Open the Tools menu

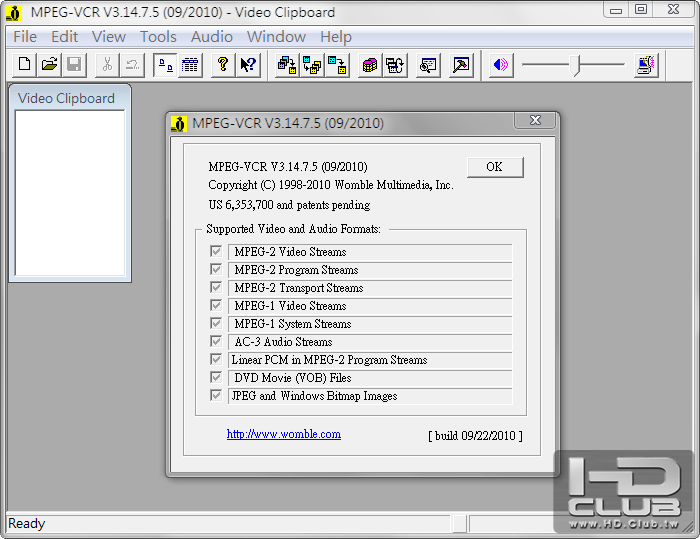coord(158,37)
